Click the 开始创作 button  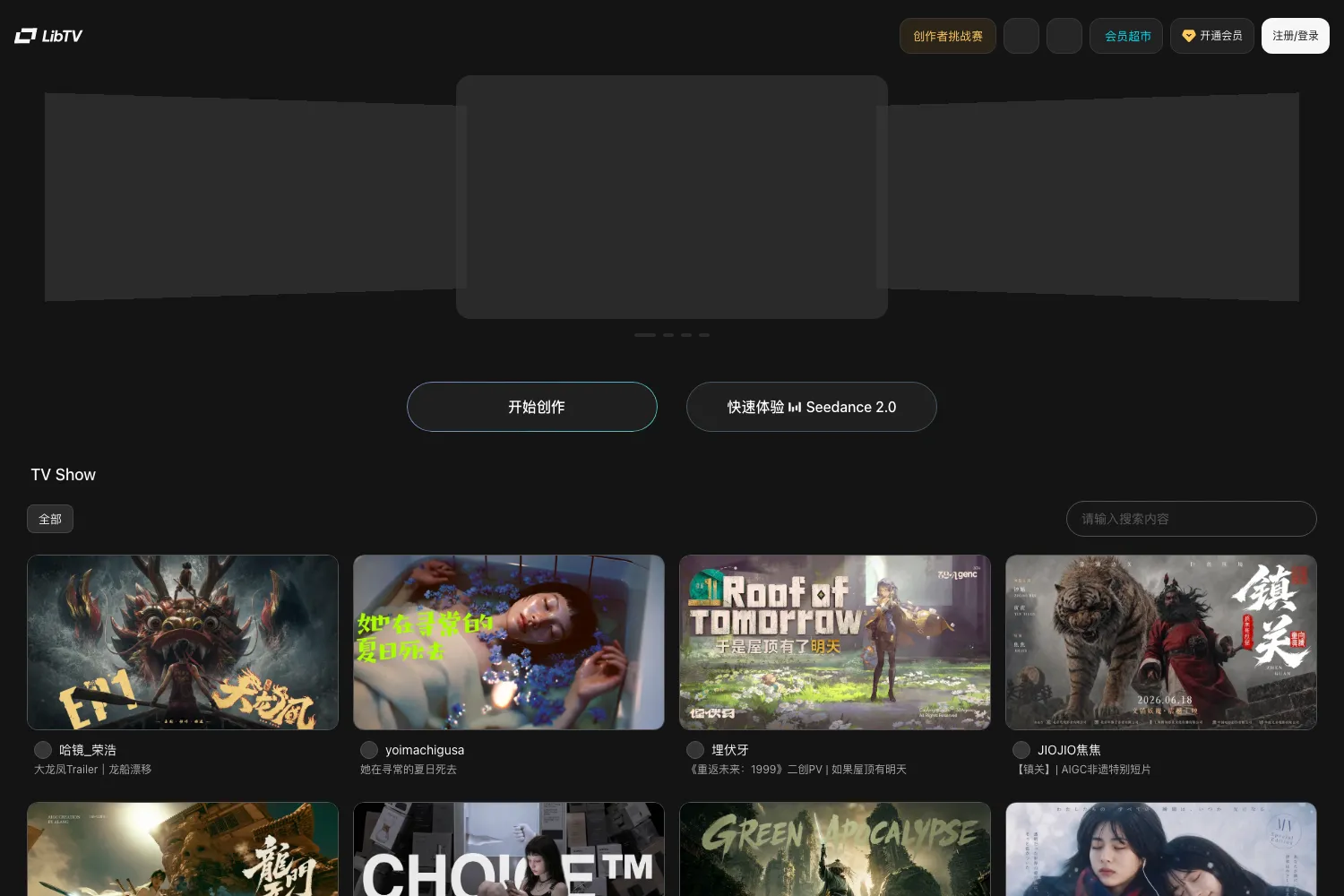(532, 407)
